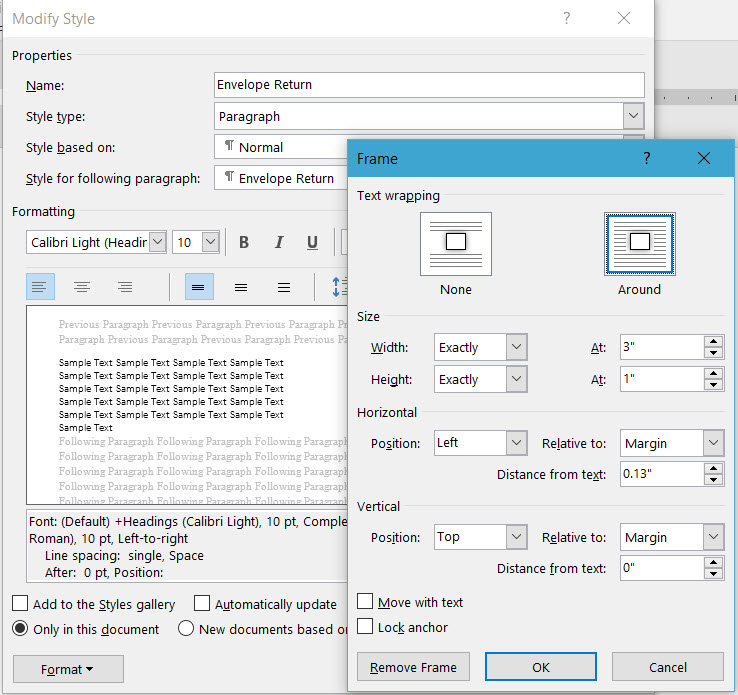The height and width of the screenshot is (695, 738).
Task: Open the font size dropdown
Action: [210, 242]
